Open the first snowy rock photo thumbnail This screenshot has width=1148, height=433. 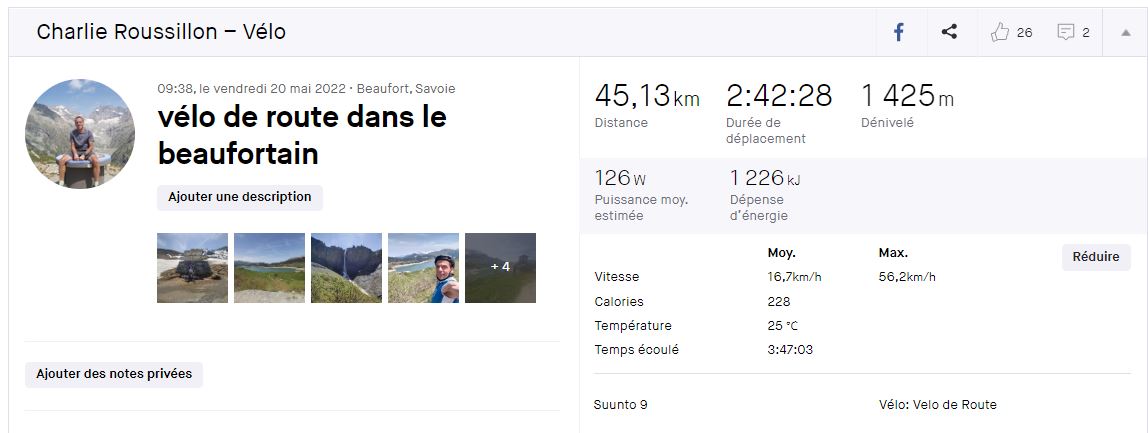(x=193, y=268)
